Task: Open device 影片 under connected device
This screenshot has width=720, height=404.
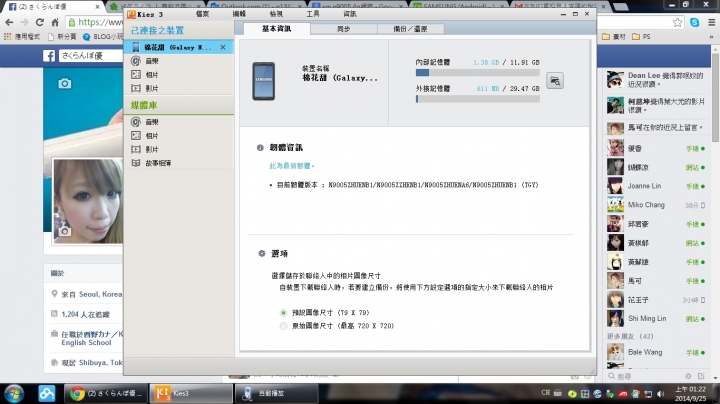Action: pyautogui.click(x=152, y=89)
